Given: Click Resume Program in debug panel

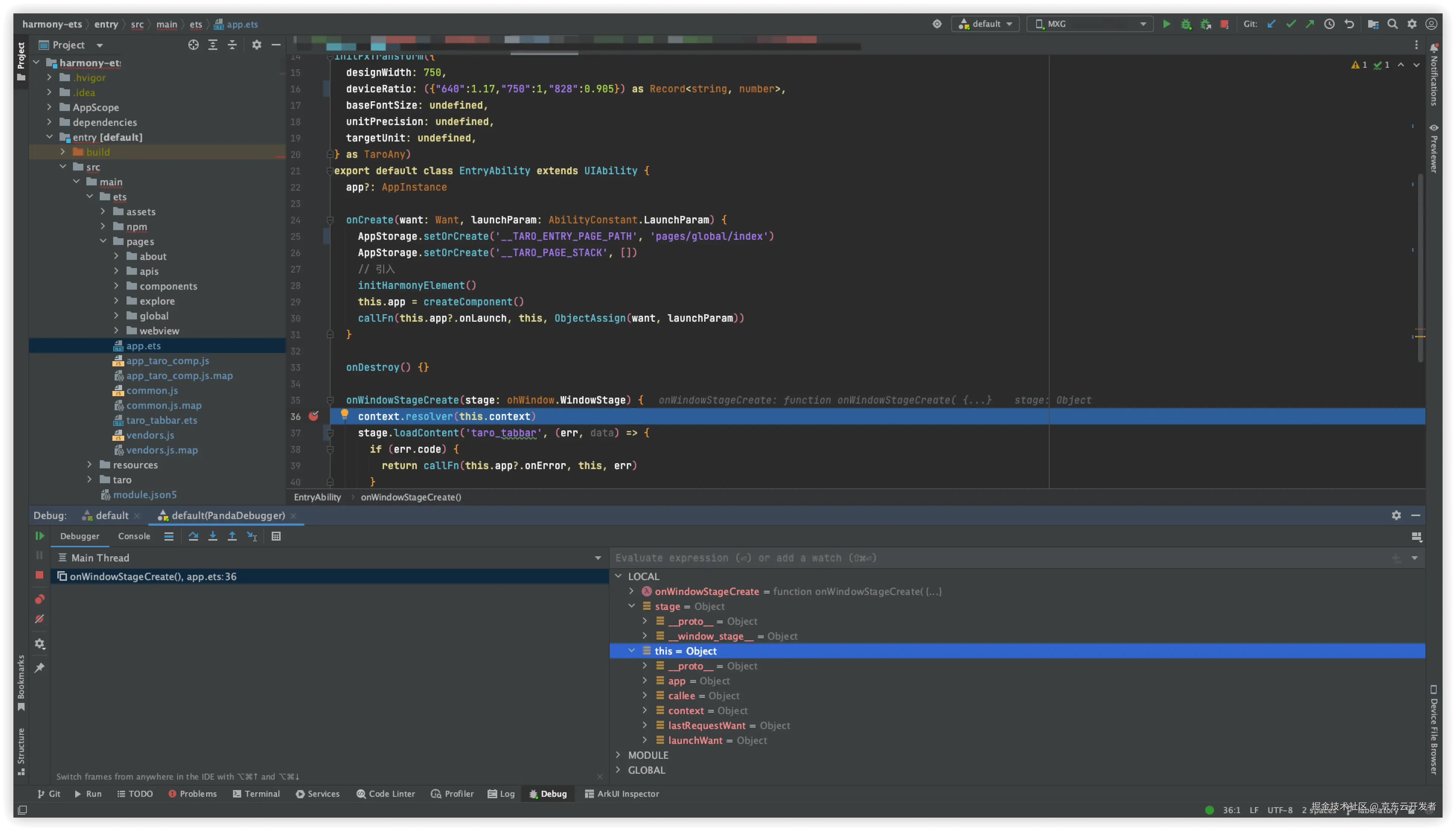Looking at the screenshot, I should click(39, 536).
